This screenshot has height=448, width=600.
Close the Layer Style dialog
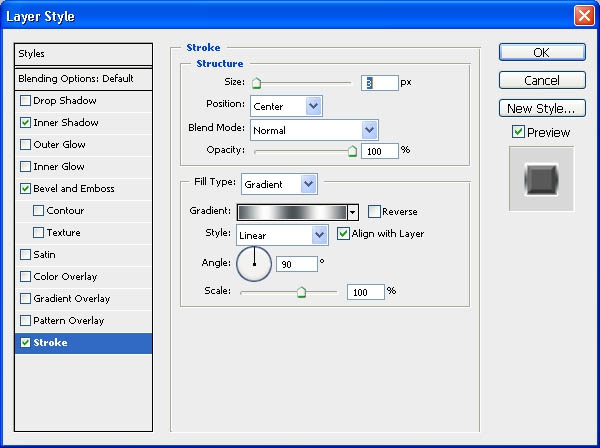584,16
